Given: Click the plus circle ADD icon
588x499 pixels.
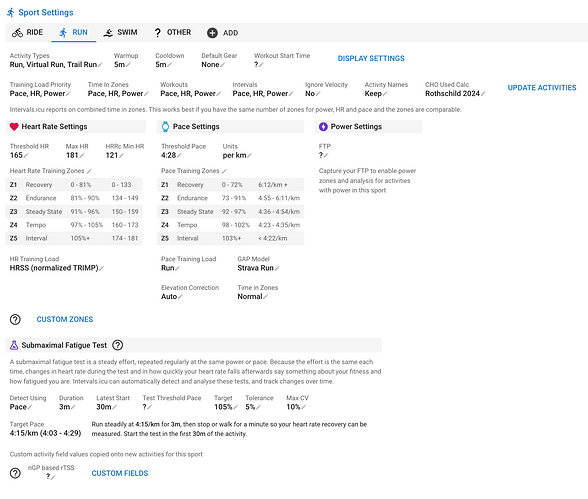Looking at the screenshot, I should coord(212,33).
